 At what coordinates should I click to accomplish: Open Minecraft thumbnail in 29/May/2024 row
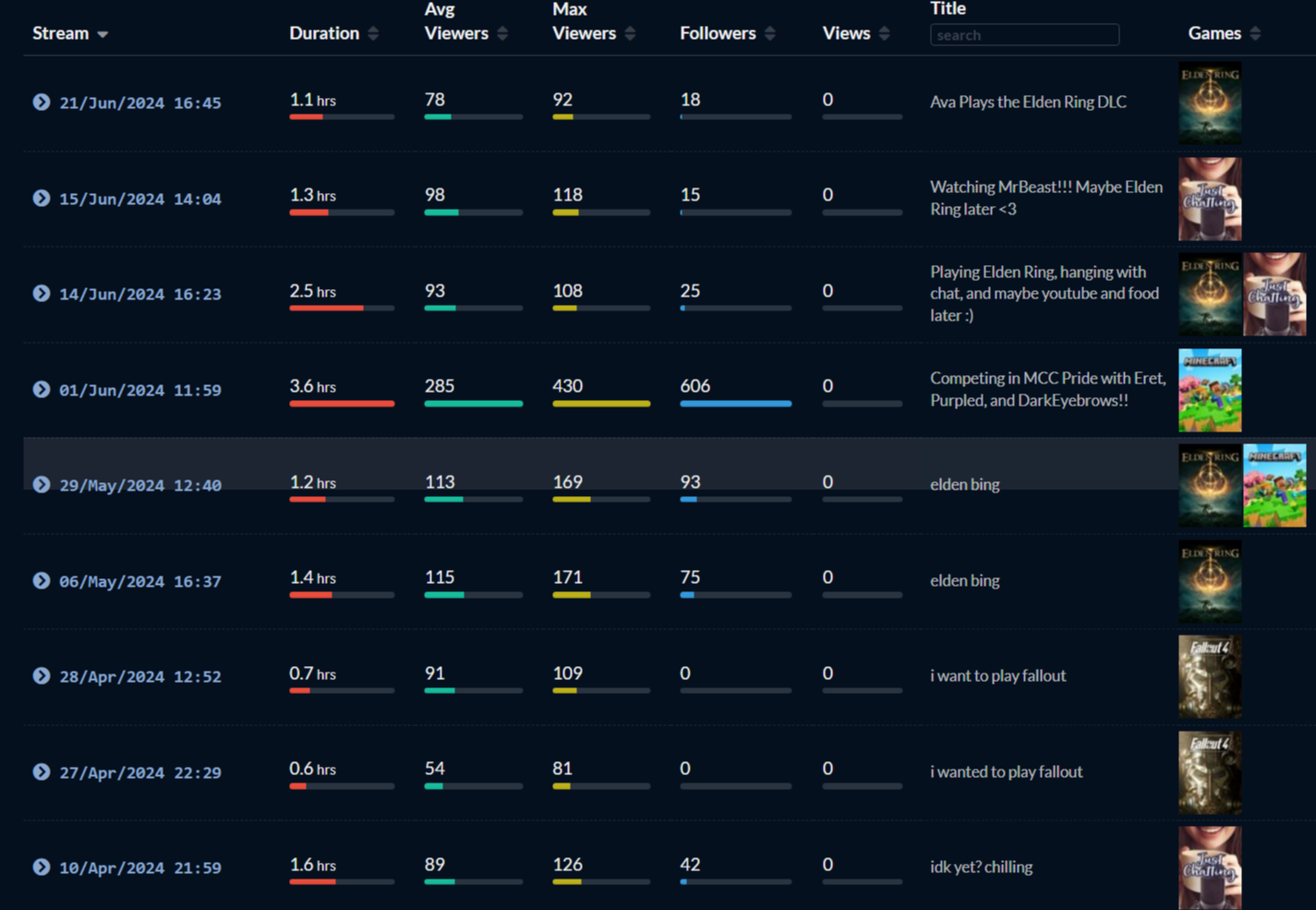(x=1274, y=485)
